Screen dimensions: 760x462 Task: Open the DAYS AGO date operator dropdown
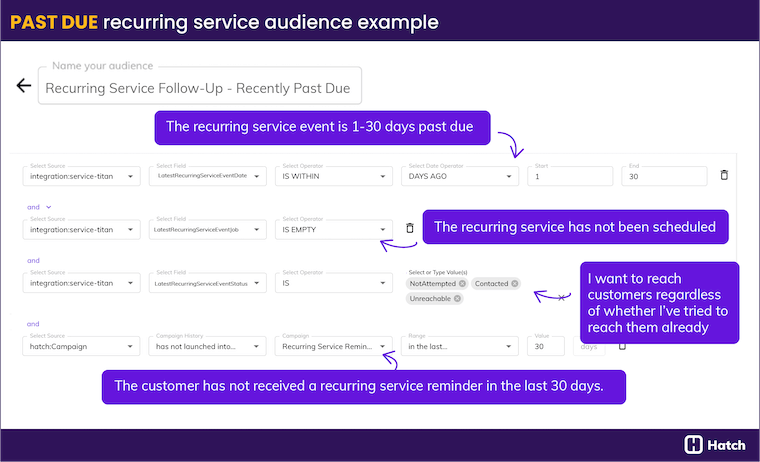[x=458, y=176]
